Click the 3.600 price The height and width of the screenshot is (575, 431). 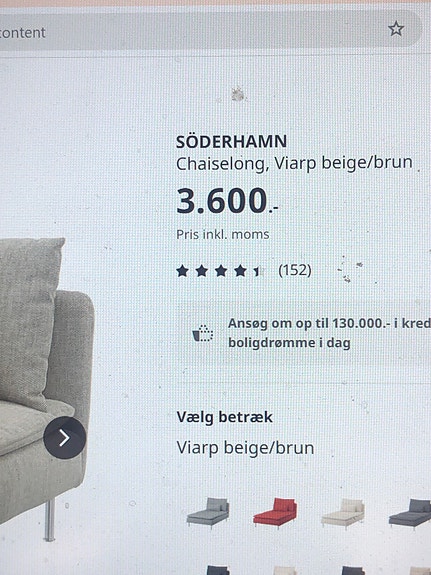pos(227,201)
